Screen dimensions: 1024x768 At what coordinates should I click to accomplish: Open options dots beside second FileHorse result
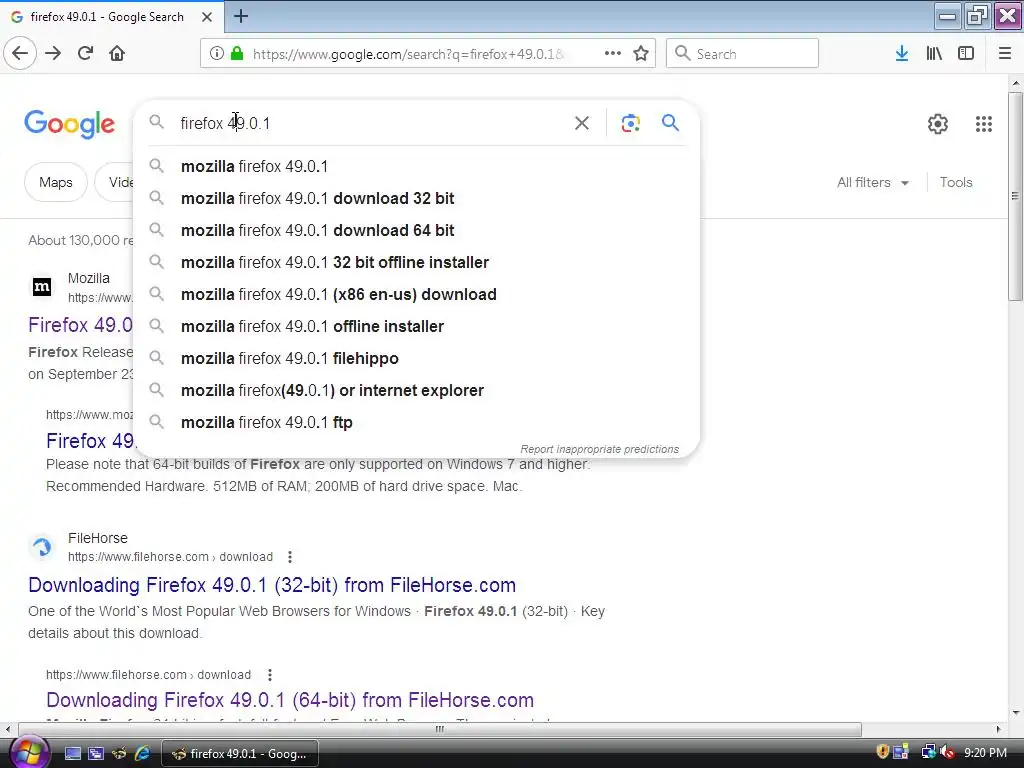click(x=270, y=675)
